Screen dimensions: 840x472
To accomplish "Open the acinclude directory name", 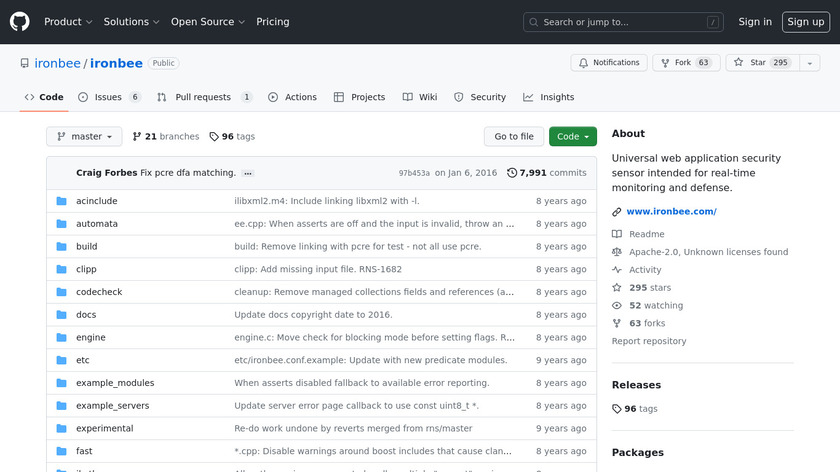I will 96,201.
